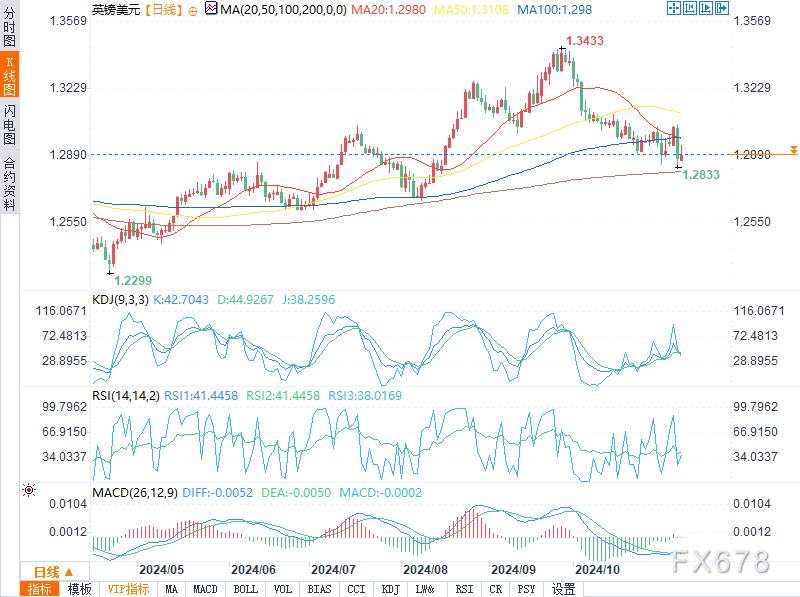Click the 1.2299 low price label
Viewport: 800px width, 597px height.
(x=133, y=280)
